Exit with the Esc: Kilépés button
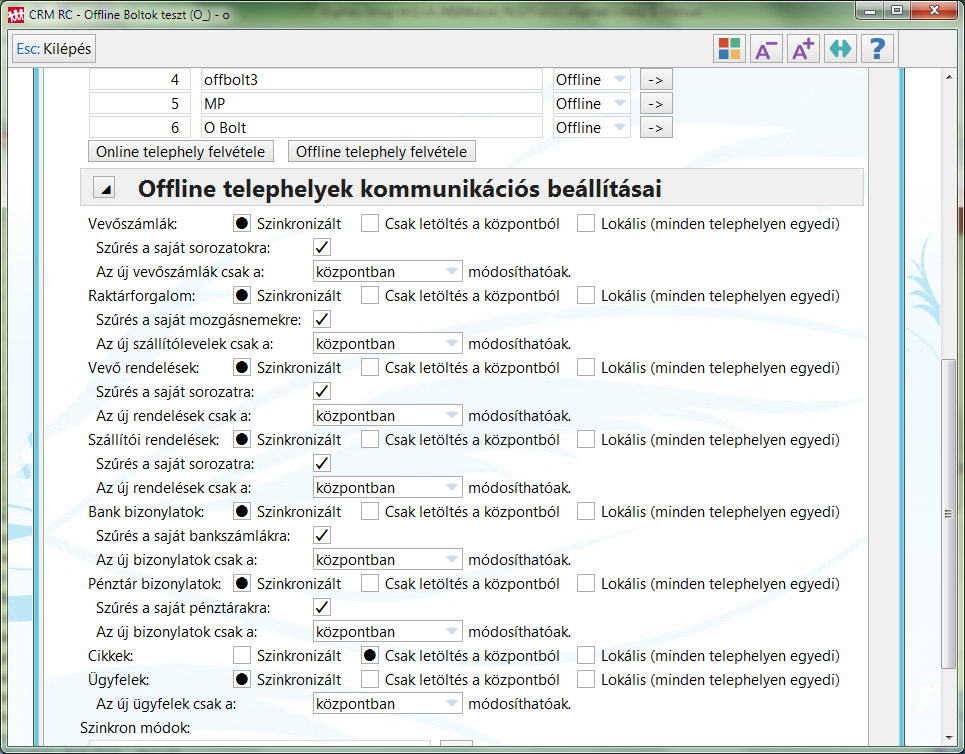965x754 pixels. pos(54,49)
